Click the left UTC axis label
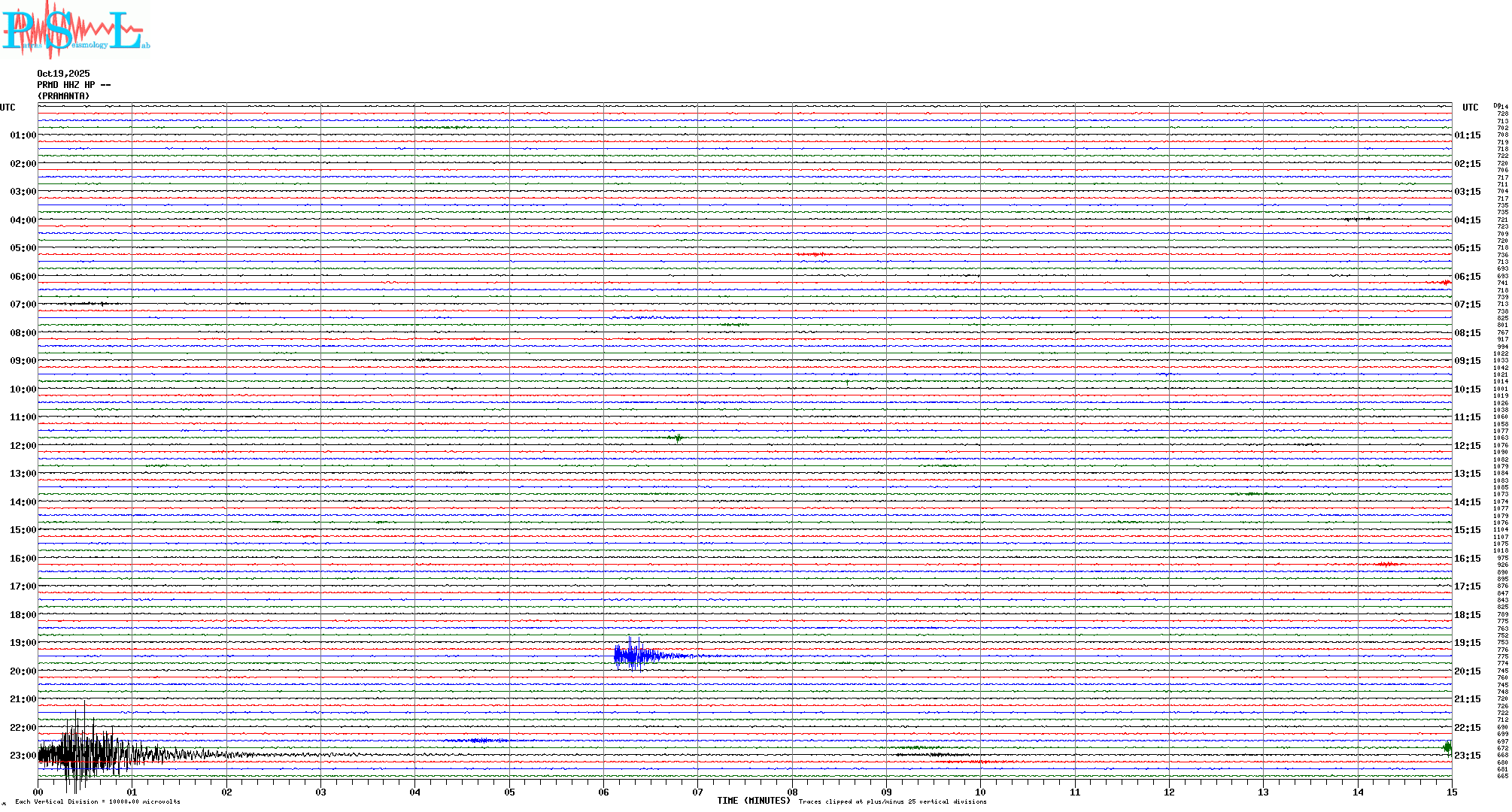Screen dimensions: 1512x812 (x=8, y=108)
